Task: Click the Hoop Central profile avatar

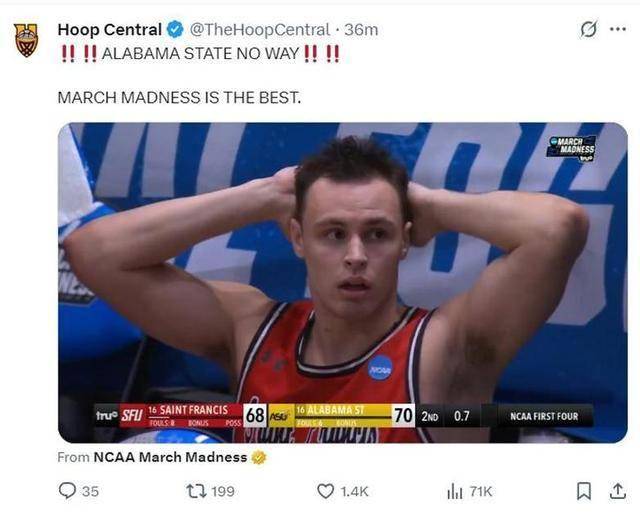Action: pos(26,39)
